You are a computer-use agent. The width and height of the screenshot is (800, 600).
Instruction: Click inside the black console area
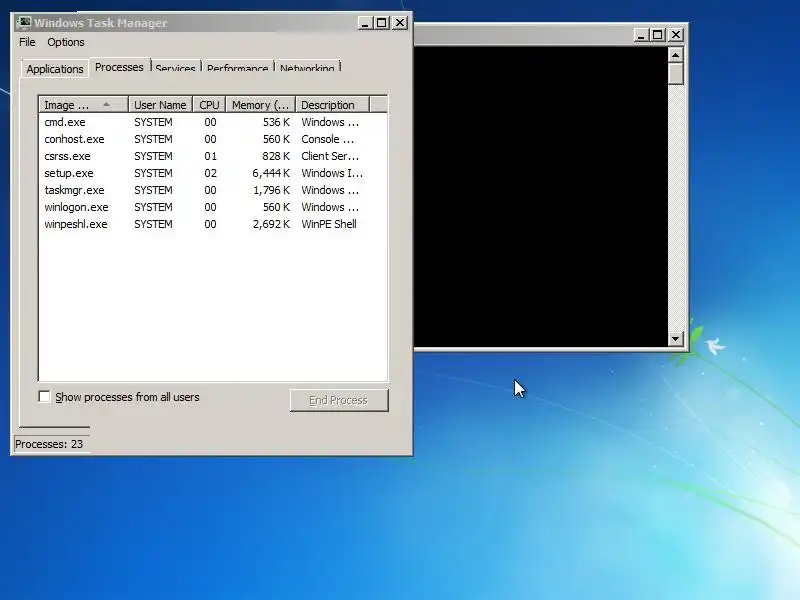[x=541, y=196]
